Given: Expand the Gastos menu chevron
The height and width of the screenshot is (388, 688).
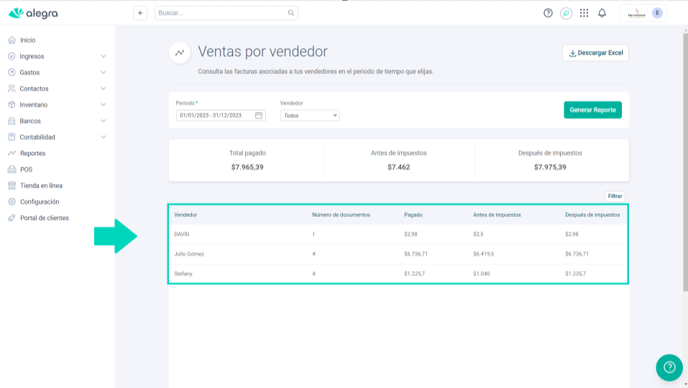Looking at the screenshot, I should pyautogui.click(x=103, y=72).
